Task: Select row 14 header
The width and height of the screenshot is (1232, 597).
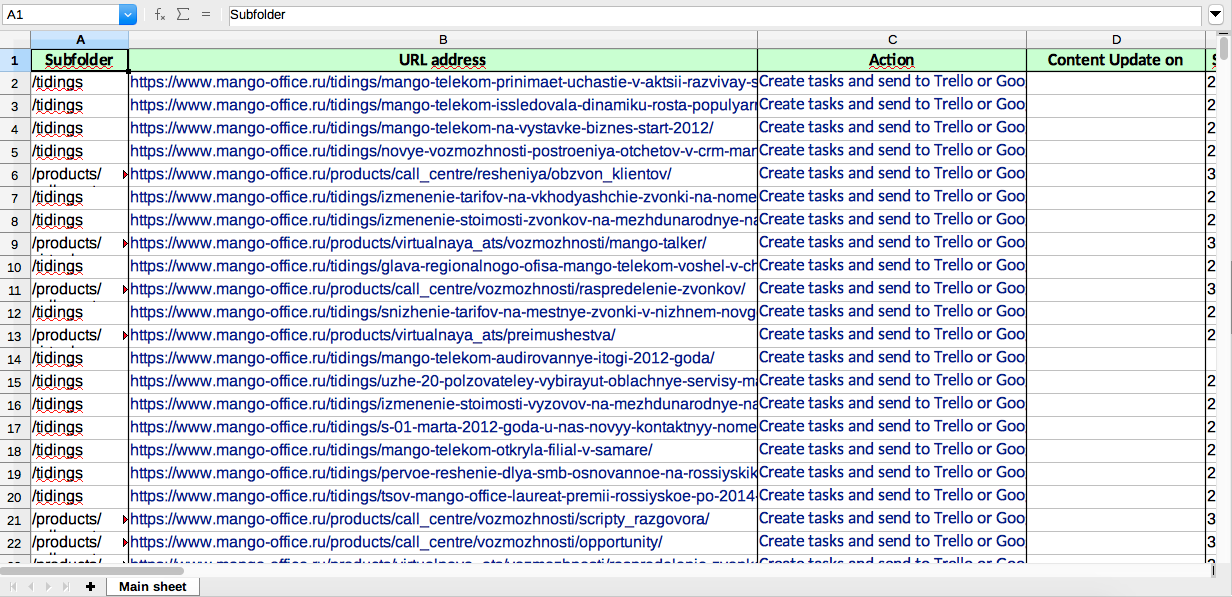Action: pos(15,358)
